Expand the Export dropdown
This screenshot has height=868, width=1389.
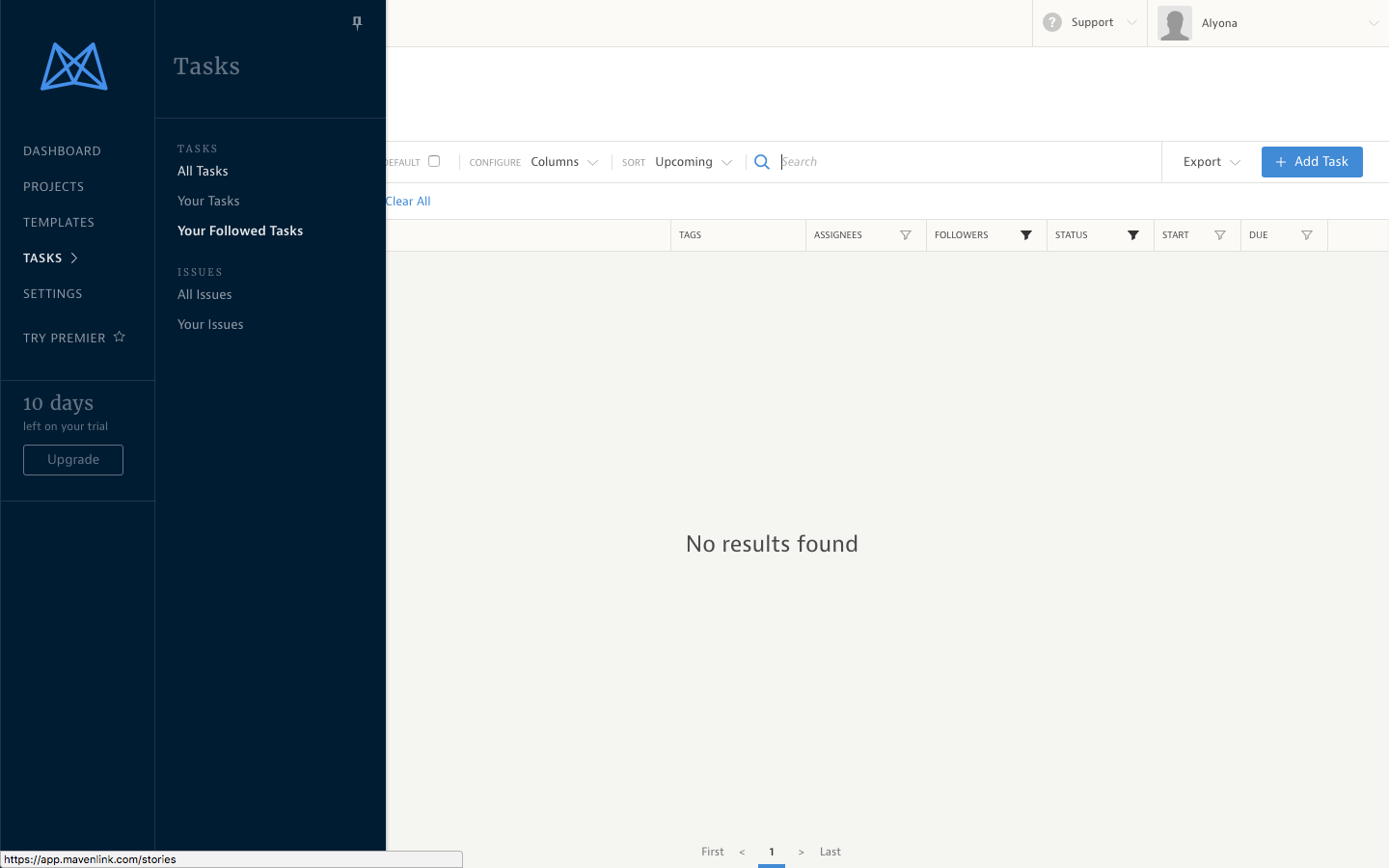(x=1212, y=162)
